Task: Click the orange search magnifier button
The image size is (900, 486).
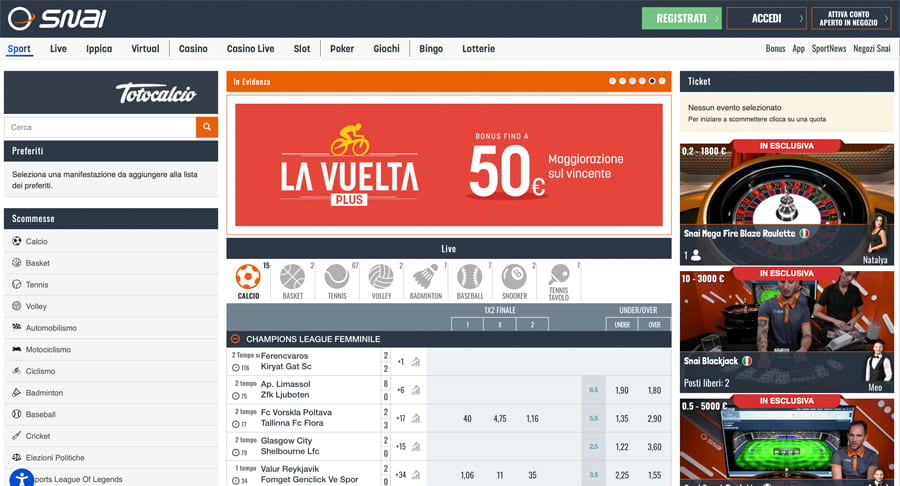Action: pyautogui.click(x=207, y=127)
